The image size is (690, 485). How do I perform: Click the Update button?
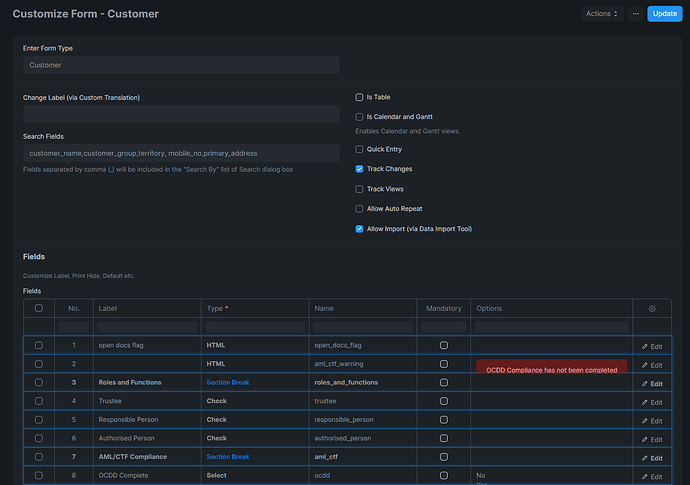pos(664,14)
